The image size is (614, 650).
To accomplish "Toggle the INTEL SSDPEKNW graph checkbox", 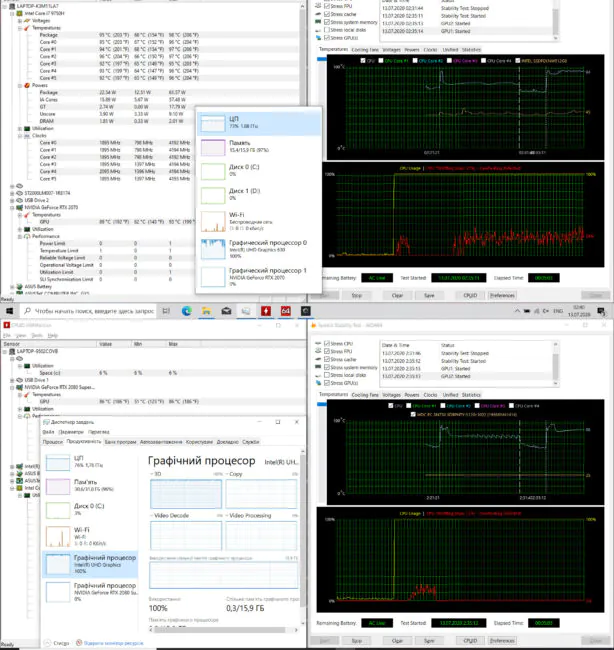I will (x=518, y=61).
